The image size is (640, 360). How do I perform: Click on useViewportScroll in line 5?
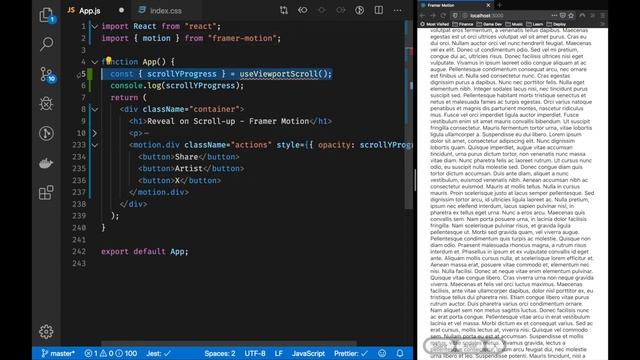(x=278, y=74)
